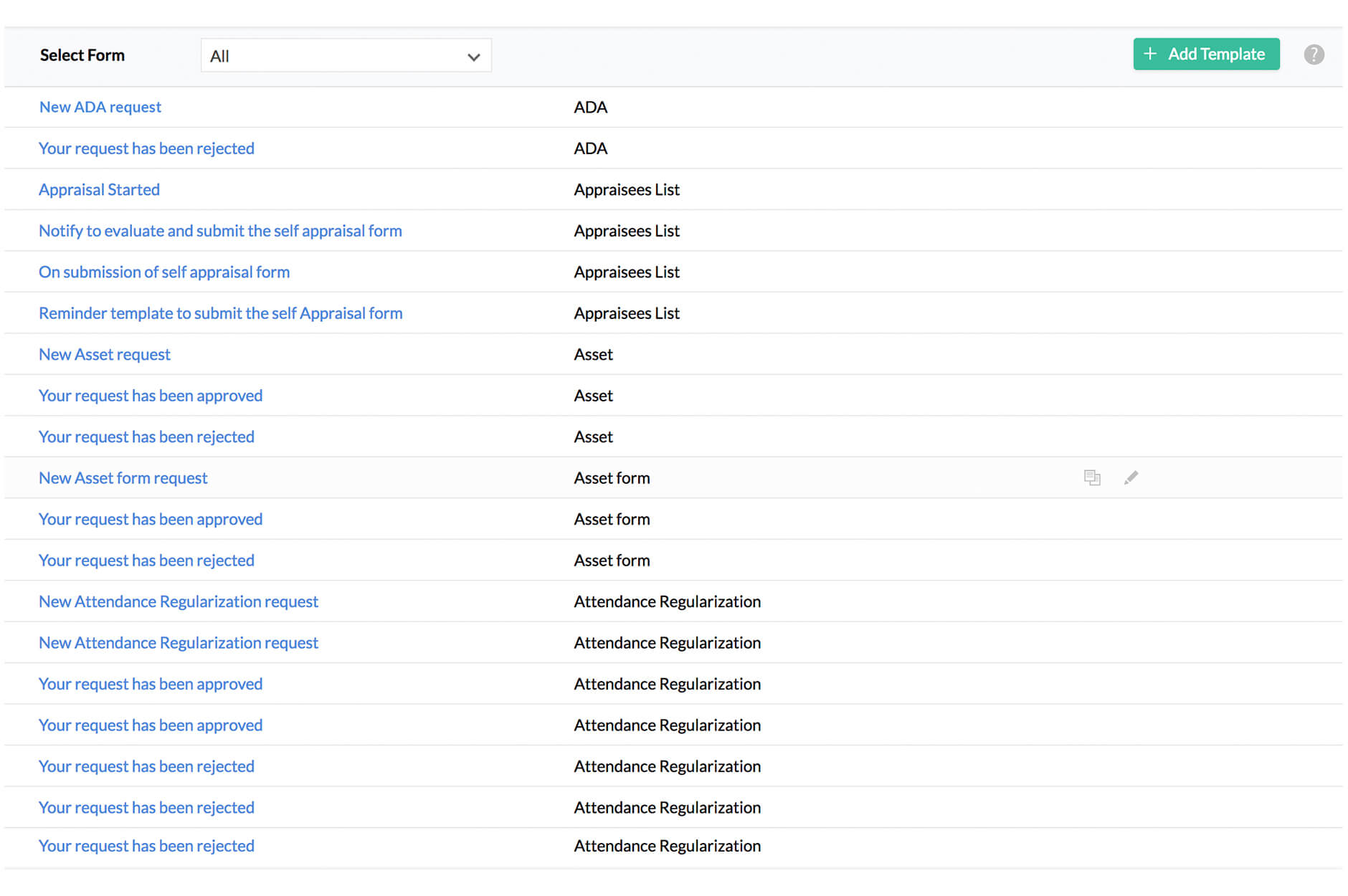
Task: Click the green Add Template button
Action: tap(1206, 54)
